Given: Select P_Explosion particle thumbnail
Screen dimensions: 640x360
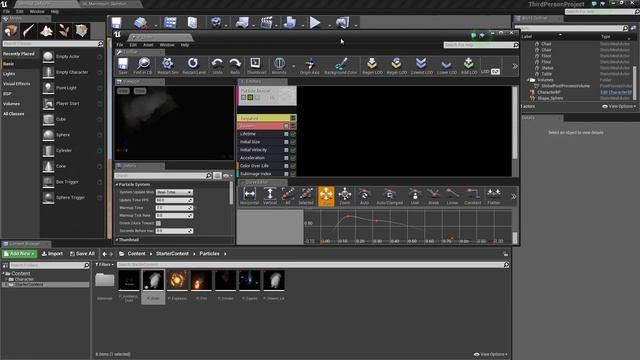Looking at the screenshot, I should pos(177,280).
